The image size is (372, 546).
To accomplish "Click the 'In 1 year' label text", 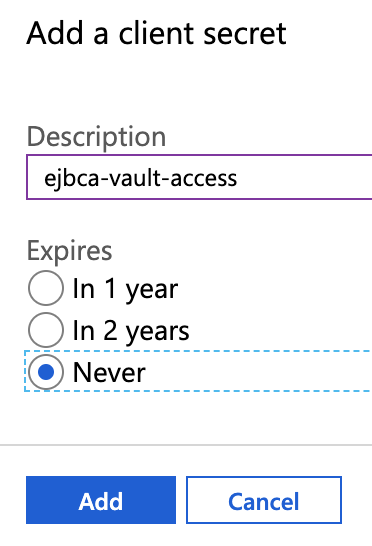I will point(125,289).
